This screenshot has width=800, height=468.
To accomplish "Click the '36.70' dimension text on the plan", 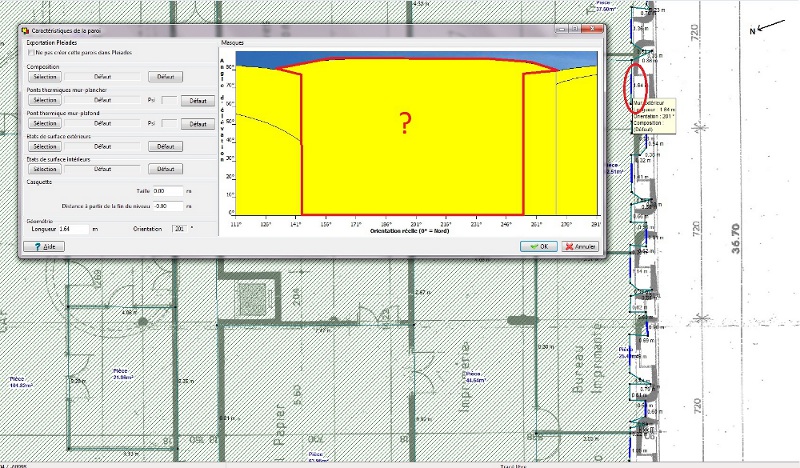I will point(735,239).
